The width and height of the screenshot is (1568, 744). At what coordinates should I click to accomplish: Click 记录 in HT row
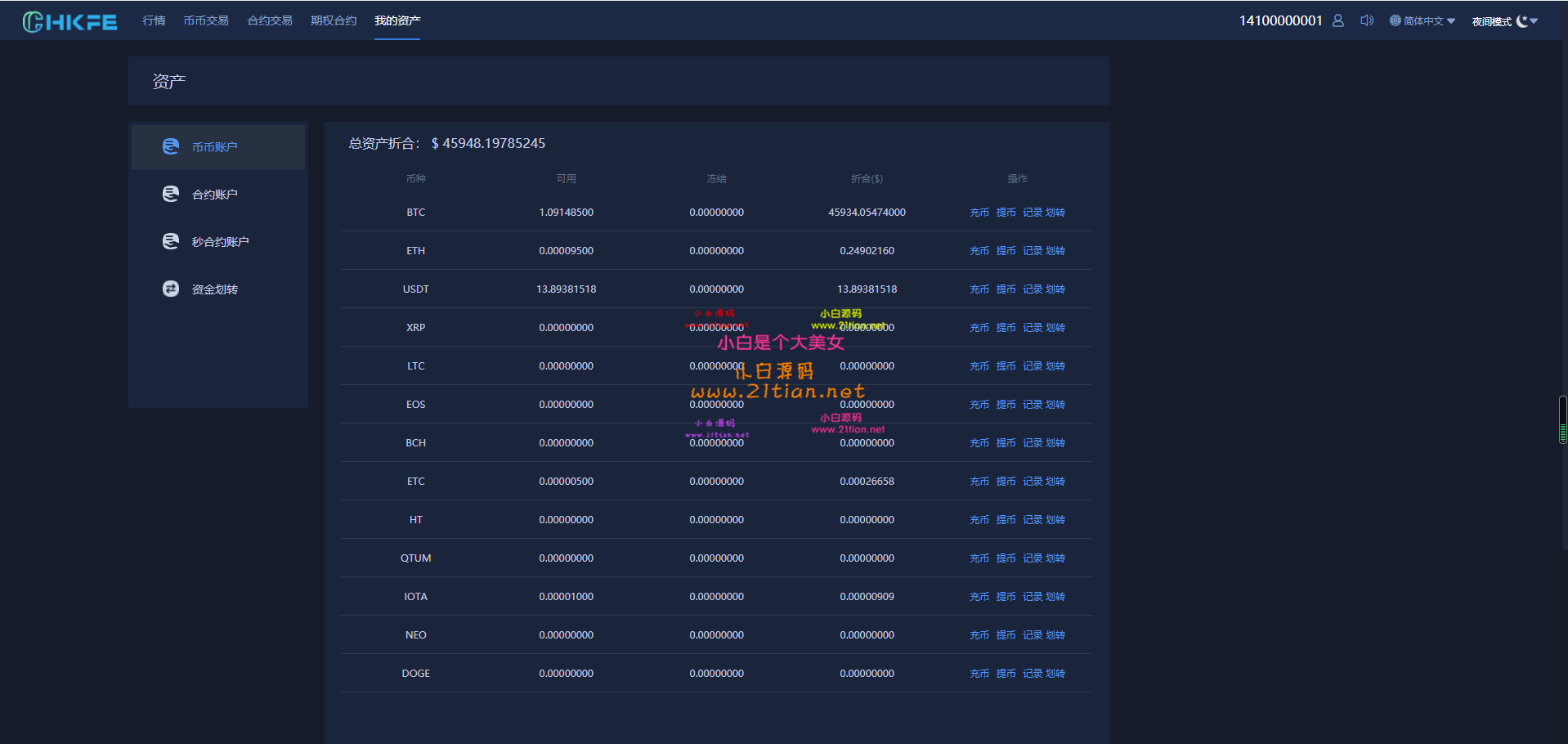click(x=1033, y=520)
